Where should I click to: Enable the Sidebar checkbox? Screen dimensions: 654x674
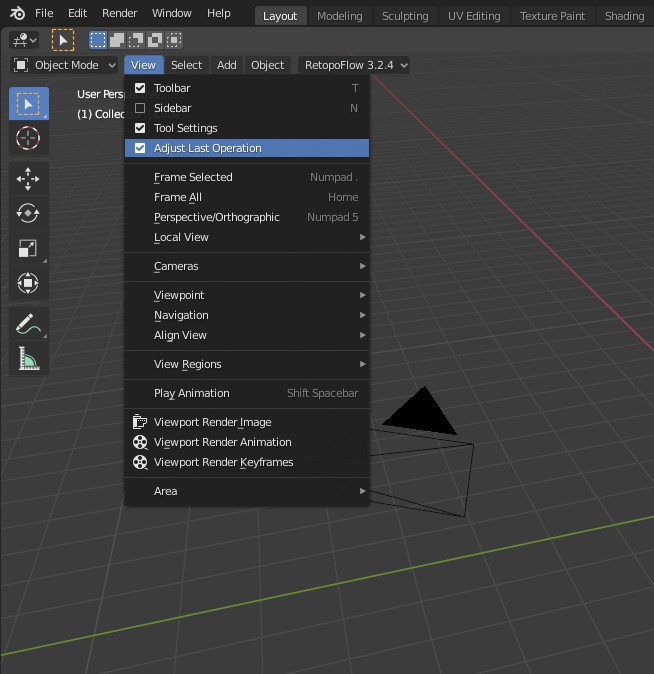(140, 108)
